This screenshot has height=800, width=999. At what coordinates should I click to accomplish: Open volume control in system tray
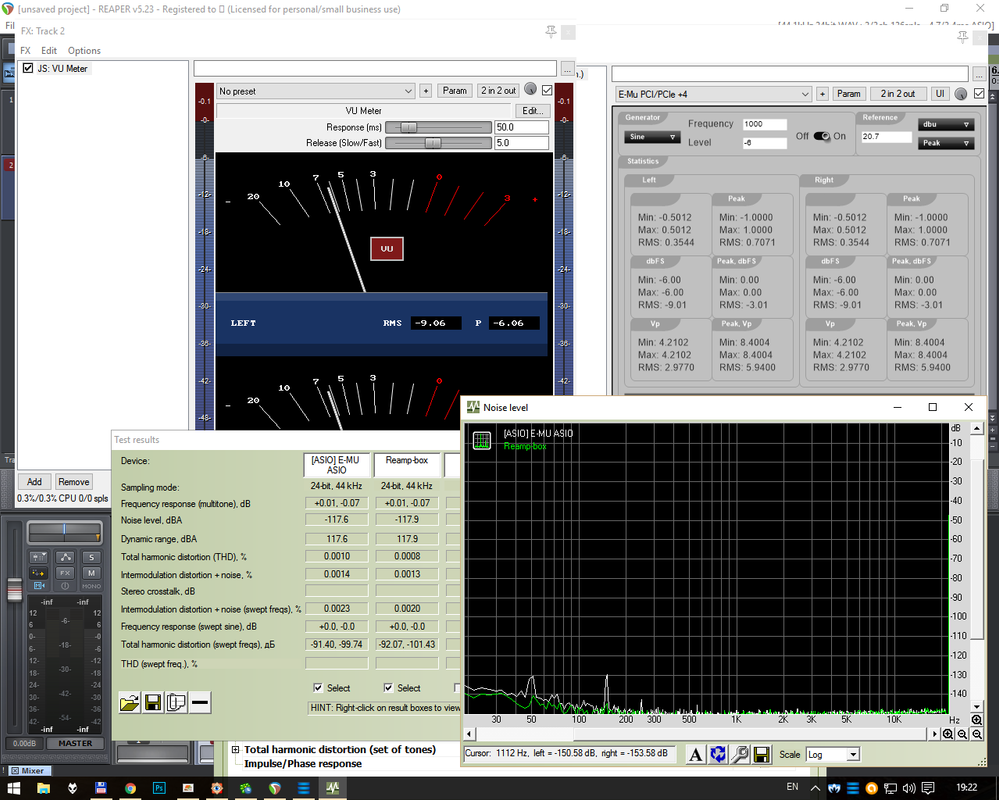(x=909, y=788)
